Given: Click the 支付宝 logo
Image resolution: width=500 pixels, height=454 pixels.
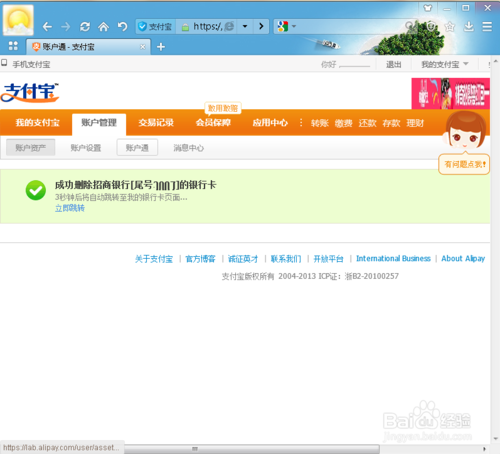Looking at the screenshot, I should 30,92.
